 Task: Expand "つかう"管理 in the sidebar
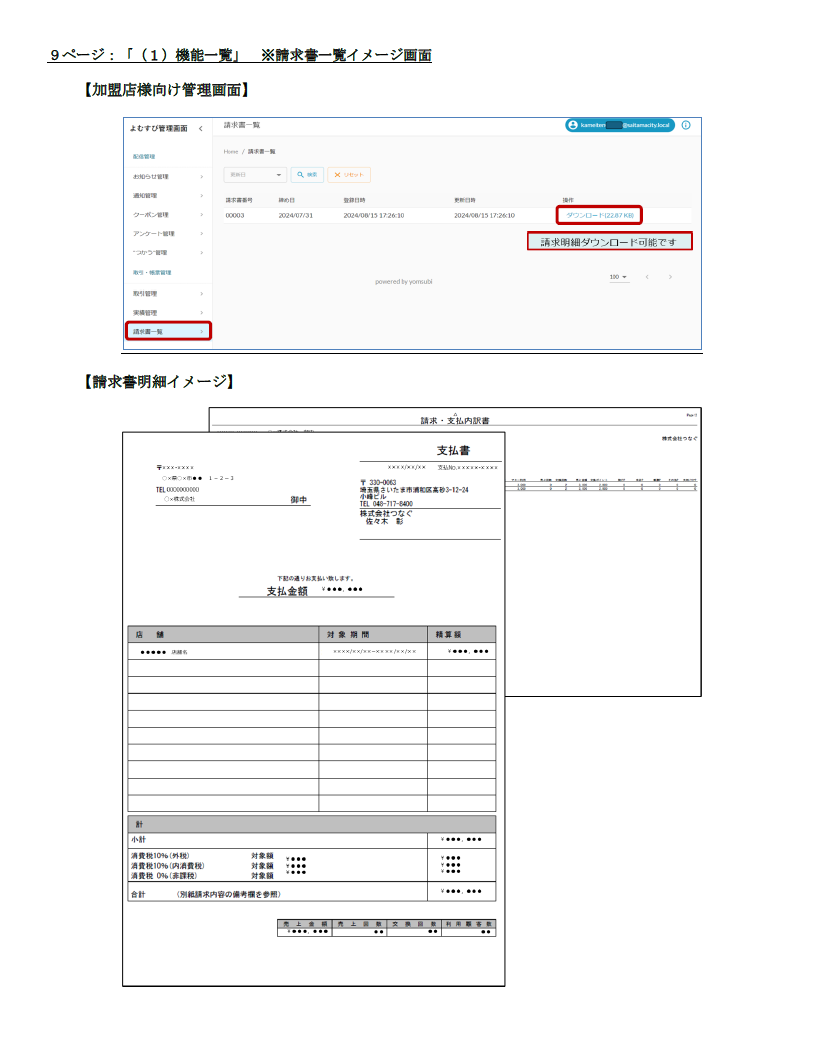(168, 252)
